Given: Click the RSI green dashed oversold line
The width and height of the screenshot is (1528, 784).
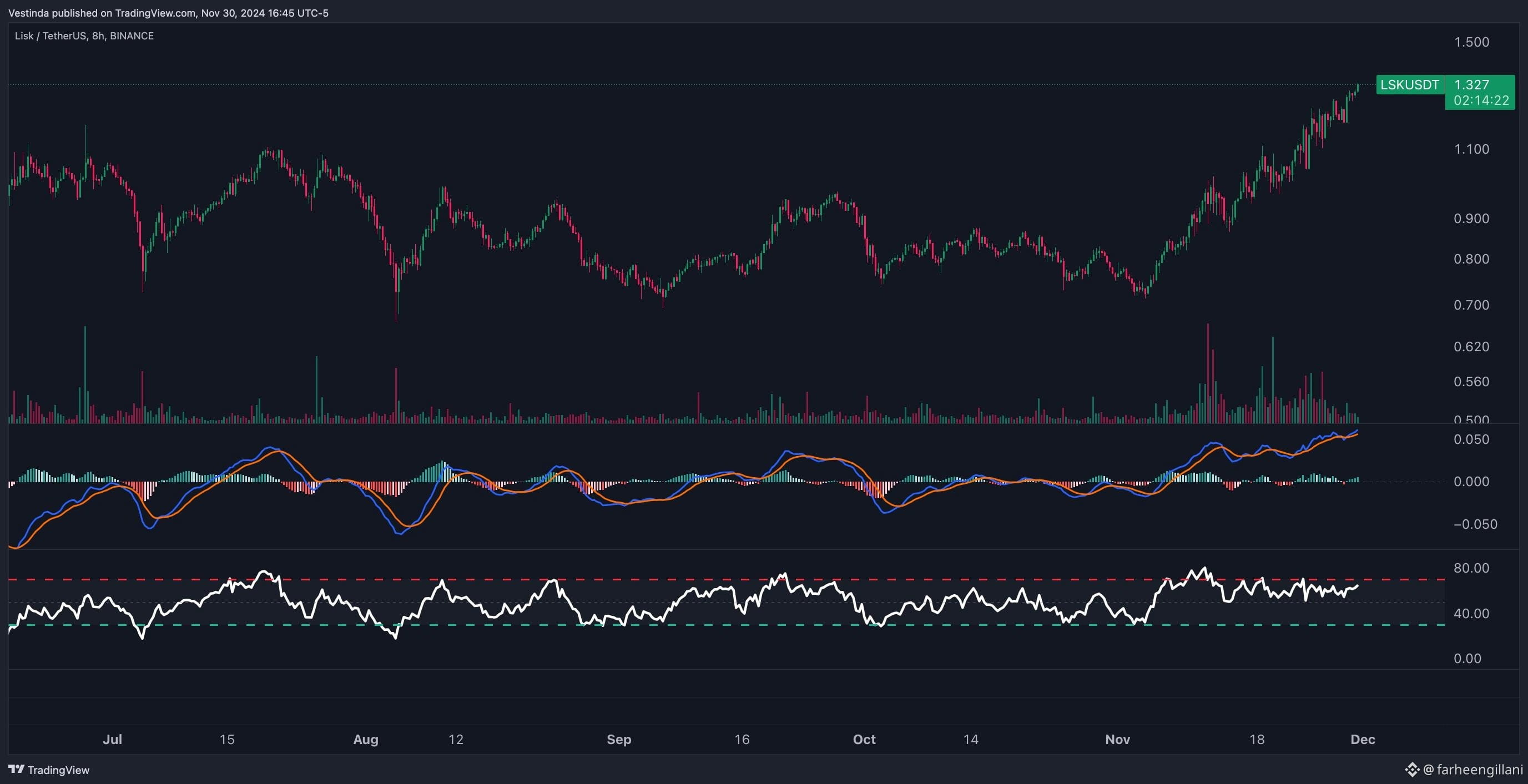Looking at the screenshot, I should [727, 625].
